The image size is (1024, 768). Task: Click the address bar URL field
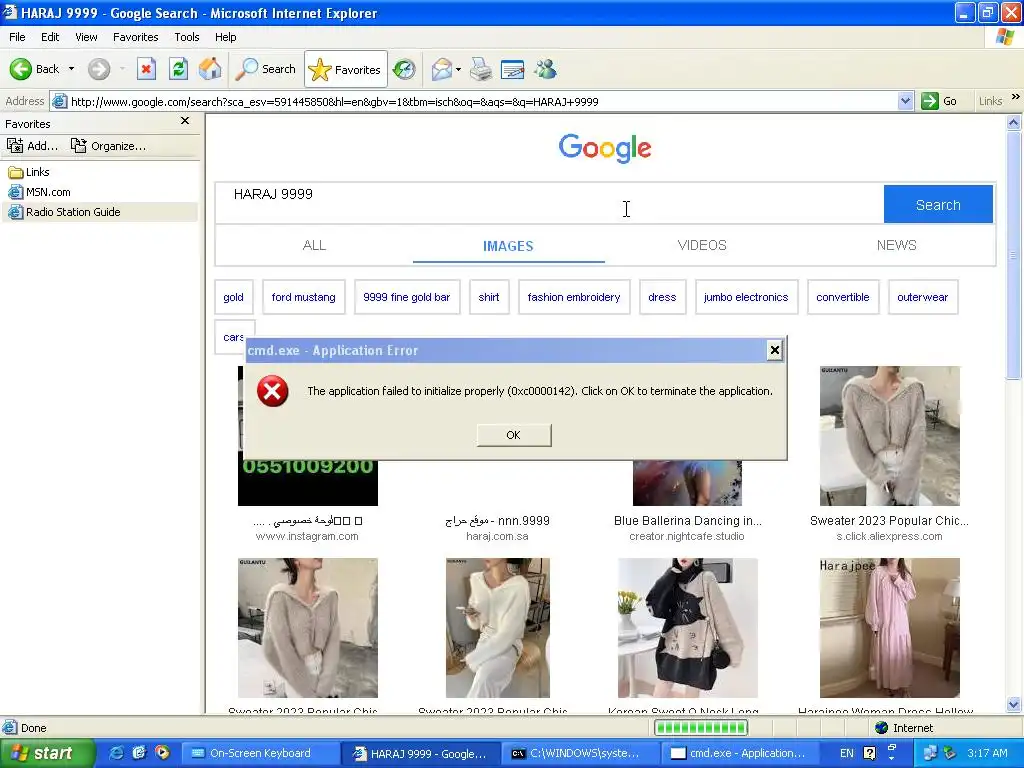[482, 102]
